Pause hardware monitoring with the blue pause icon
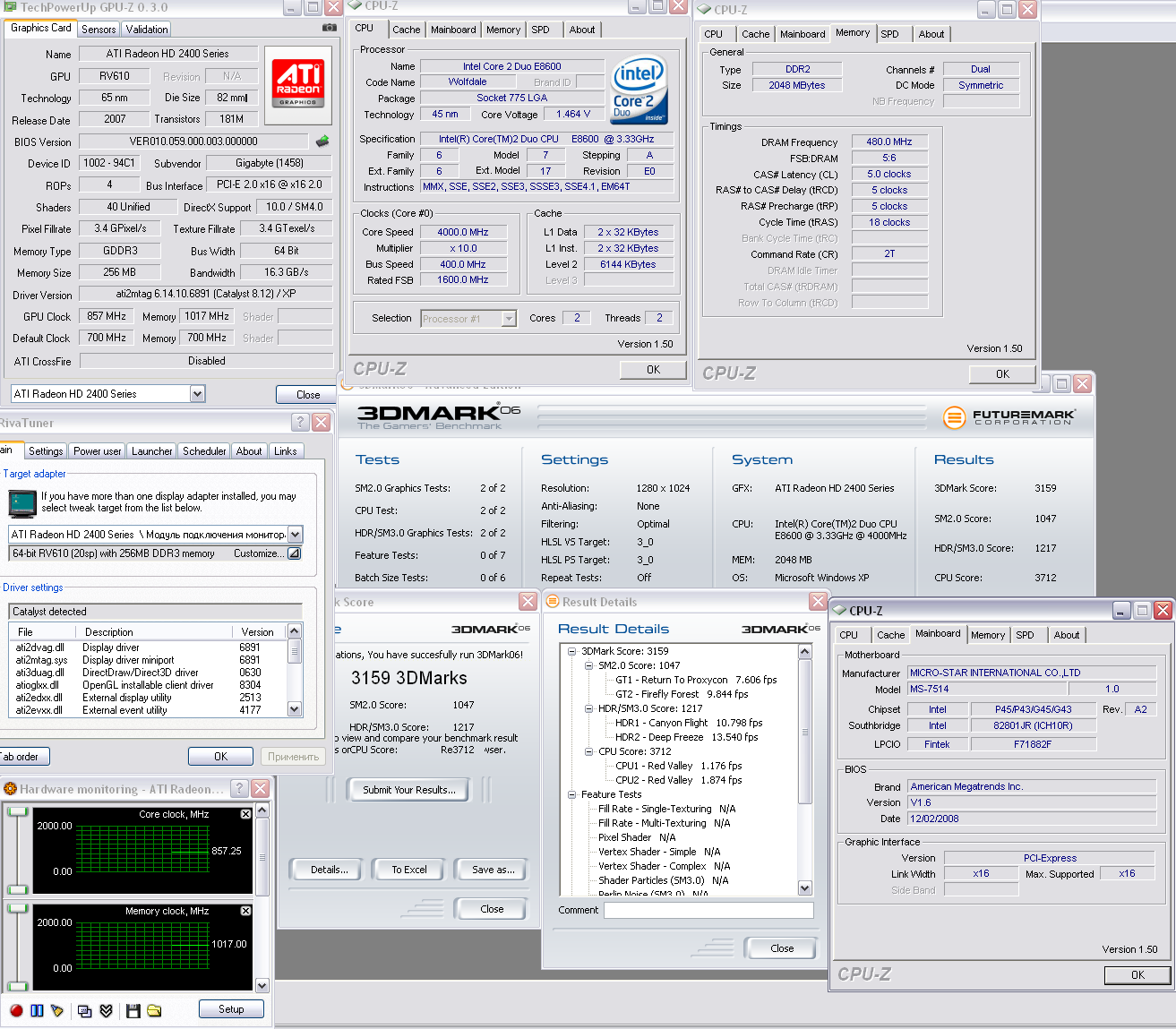Screen dimensions: 1176x1029 coord(37,1010)
